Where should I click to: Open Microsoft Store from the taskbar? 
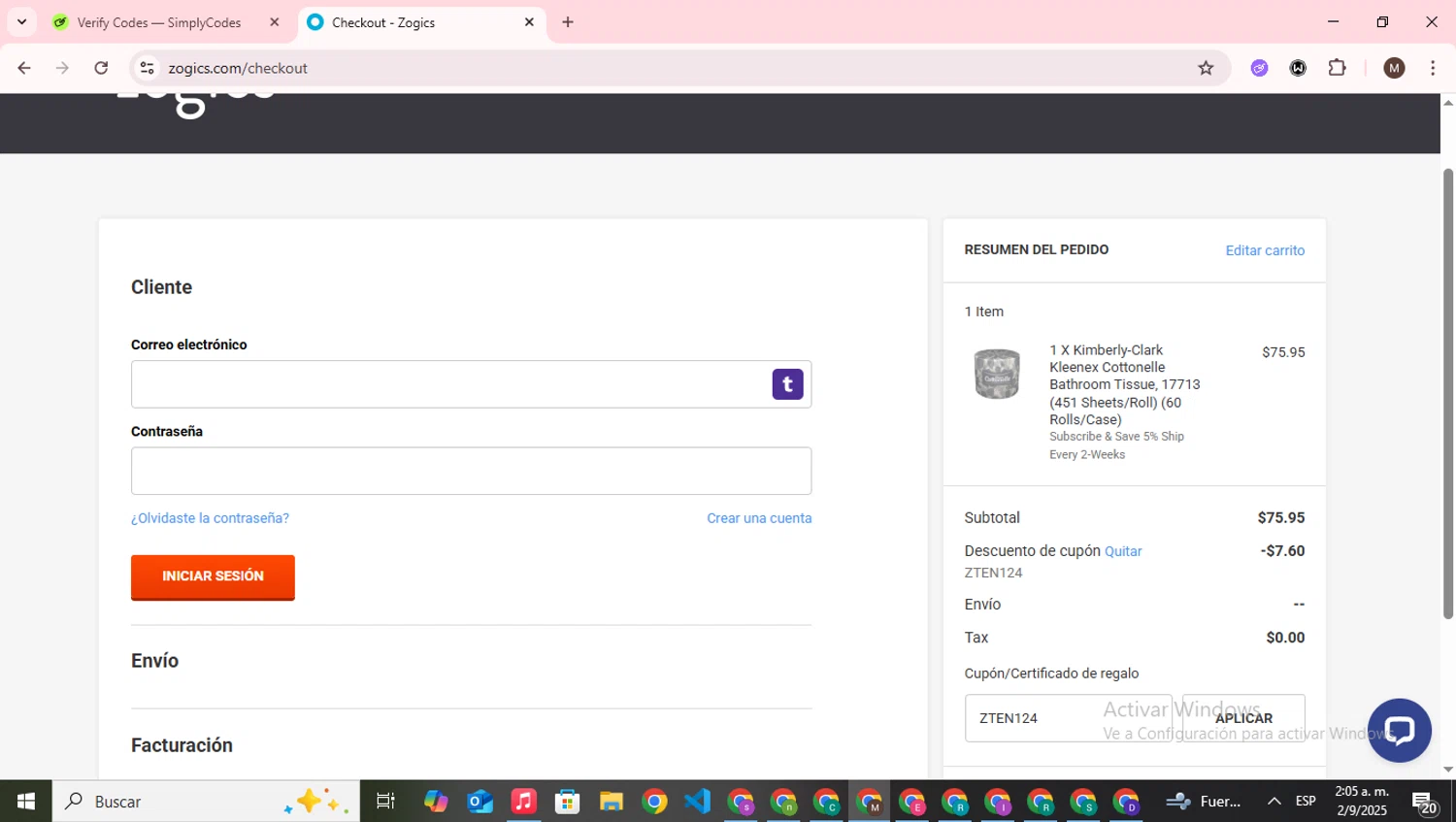(567, 802)
